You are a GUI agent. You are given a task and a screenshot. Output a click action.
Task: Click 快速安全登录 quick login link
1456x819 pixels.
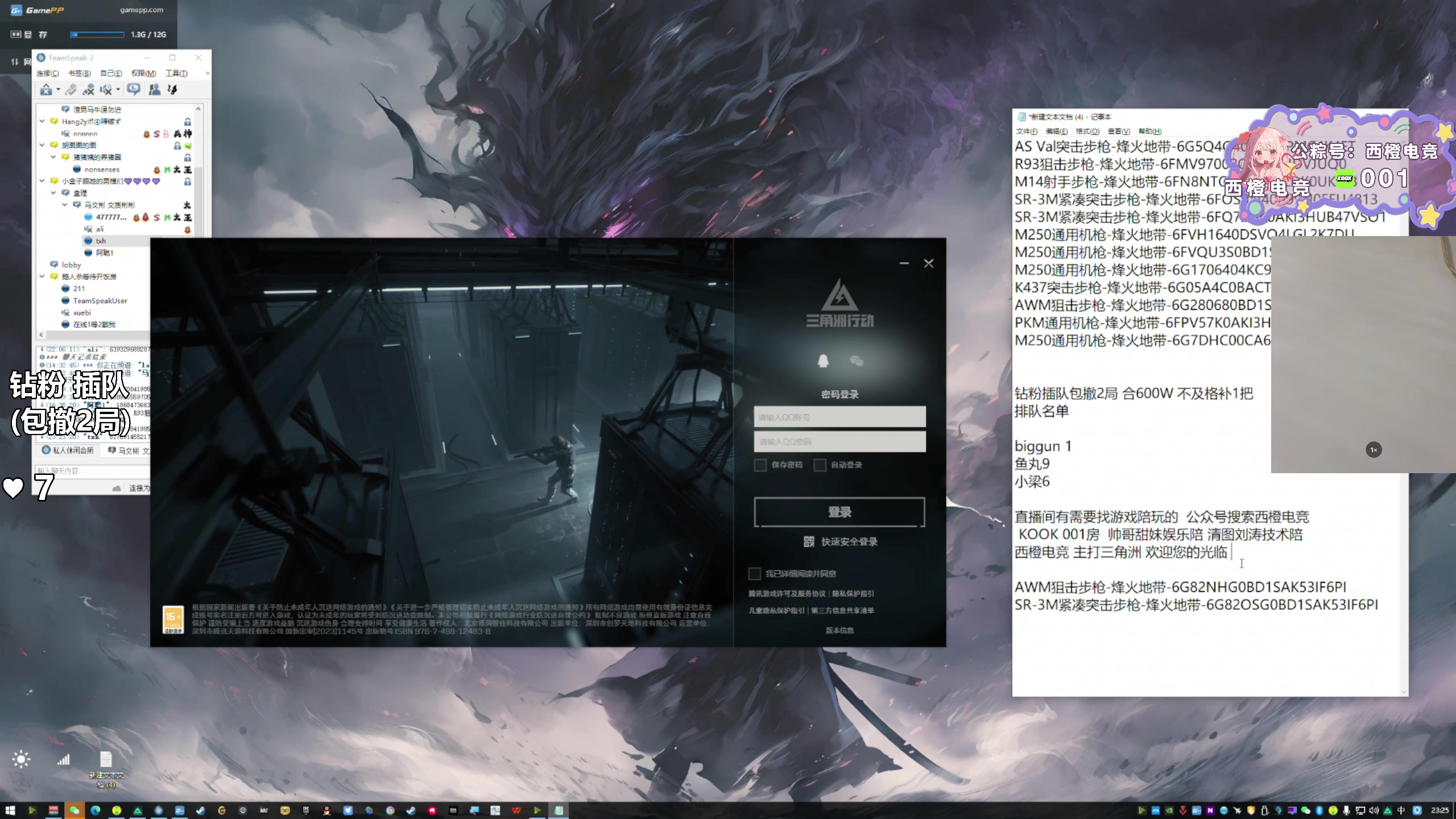pos(849,542)
